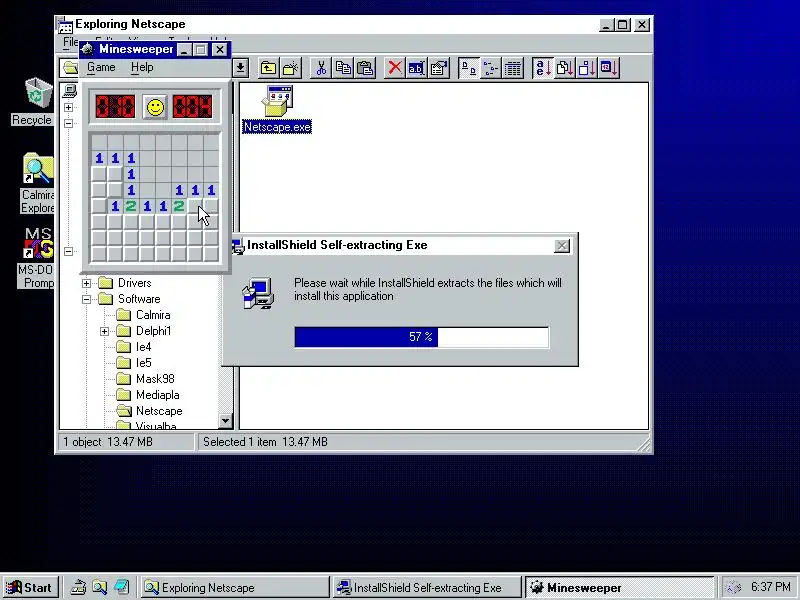Click the Paste clipboard icon
The height and width of the screenshot is (600, 800).
[x=365, y=68]
